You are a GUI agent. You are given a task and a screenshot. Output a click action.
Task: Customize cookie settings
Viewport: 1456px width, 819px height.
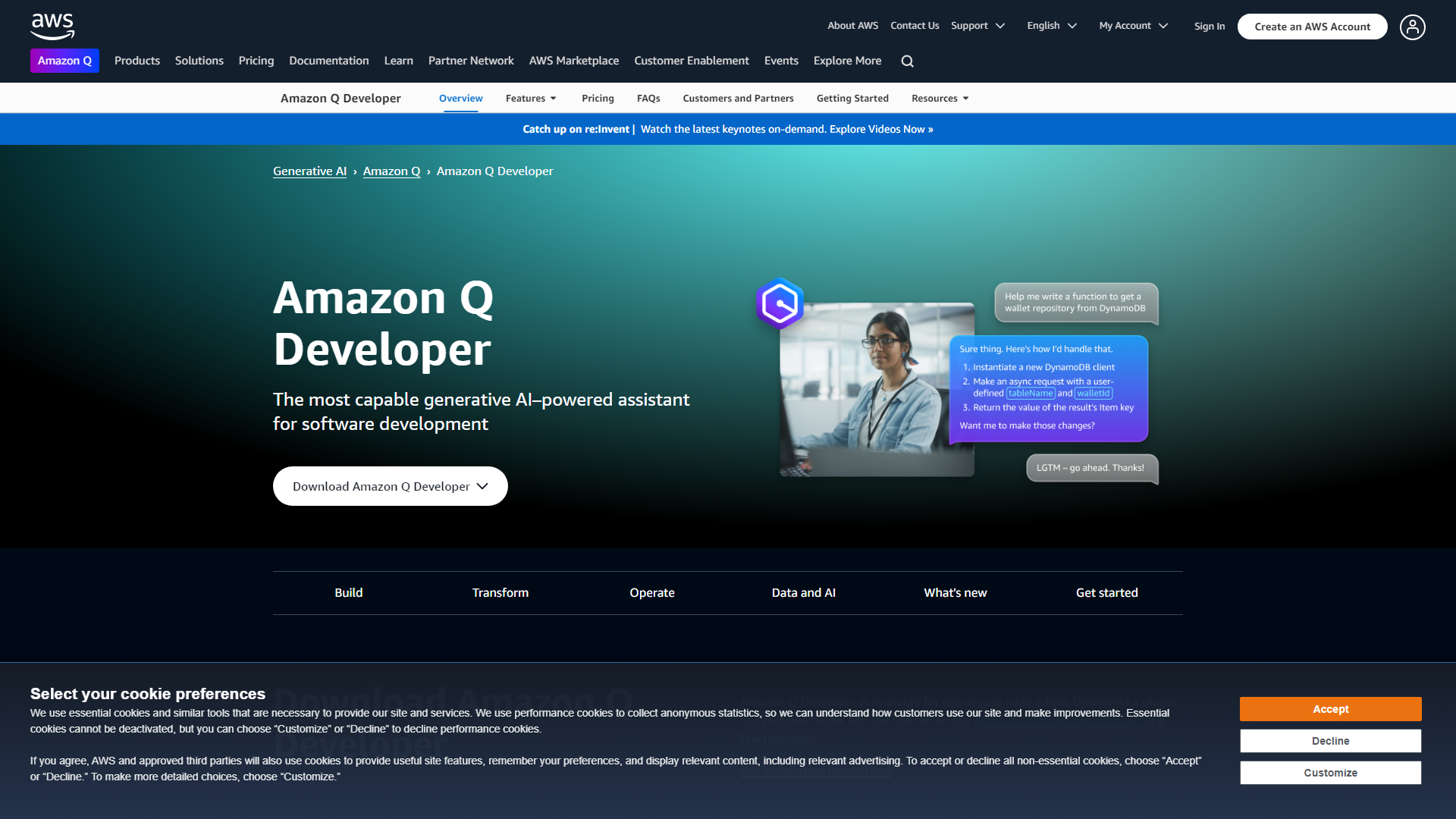pos(1330,773)
